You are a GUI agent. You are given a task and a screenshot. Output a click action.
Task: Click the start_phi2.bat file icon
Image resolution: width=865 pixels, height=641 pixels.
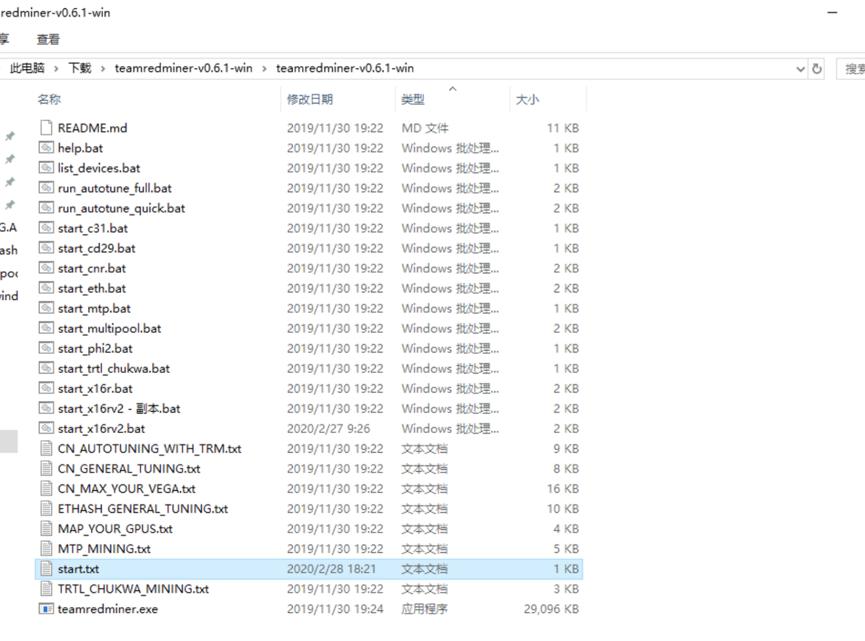click(x=46, y=348)
